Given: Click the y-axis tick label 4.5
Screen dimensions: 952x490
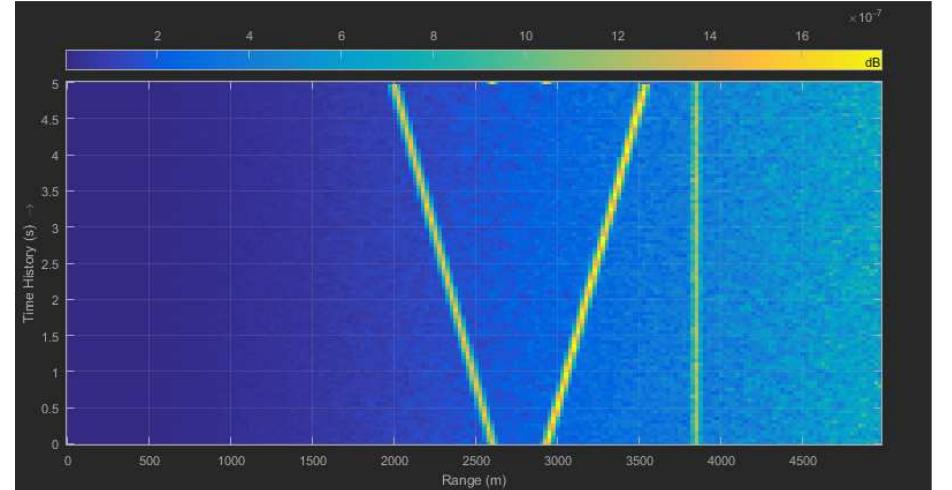Looking at the screenshot, I should (x=50, y=120).
